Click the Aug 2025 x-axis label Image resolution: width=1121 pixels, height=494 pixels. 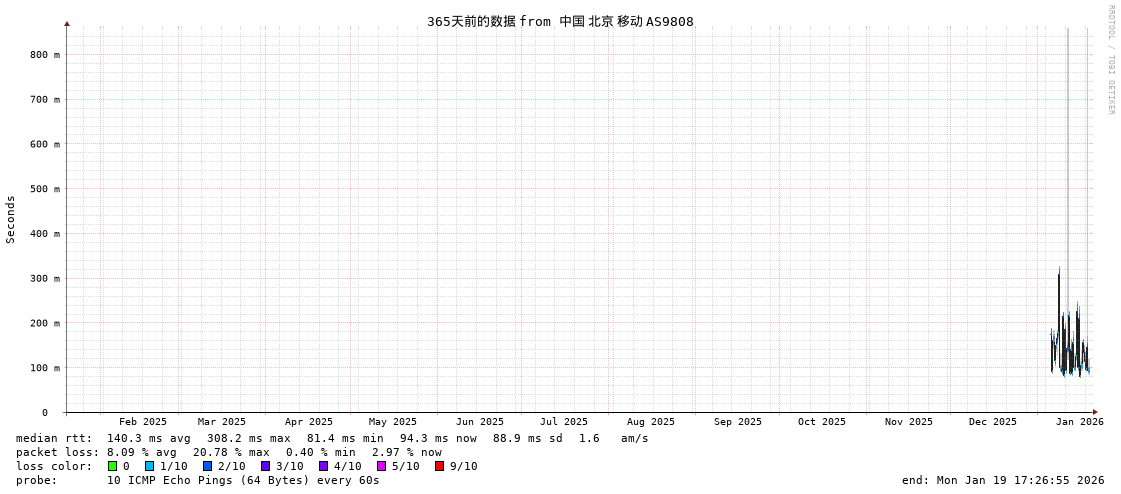[x=651, y=422]
